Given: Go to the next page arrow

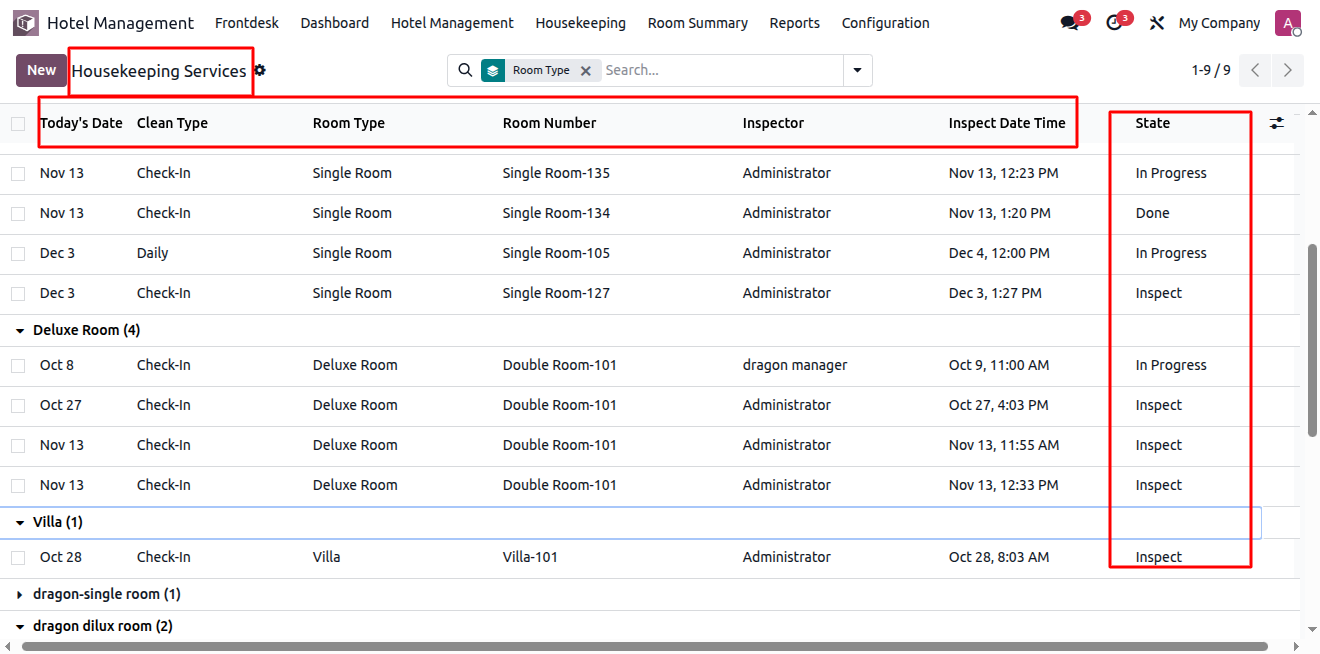Looking at the screenshot, I should click(1288, 70).
